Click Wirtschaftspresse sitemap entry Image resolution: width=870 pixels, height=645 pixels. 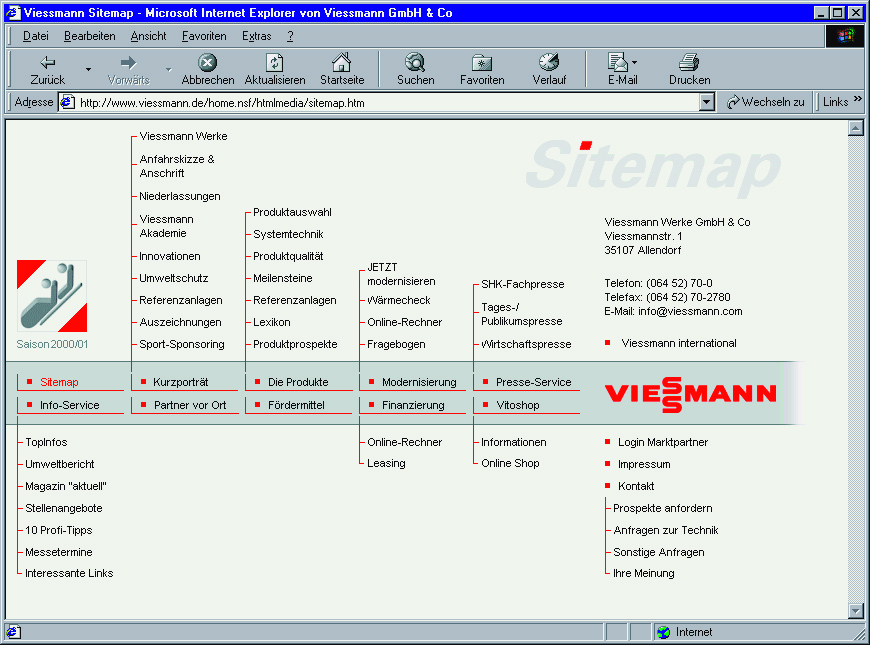tap(525, 344)
